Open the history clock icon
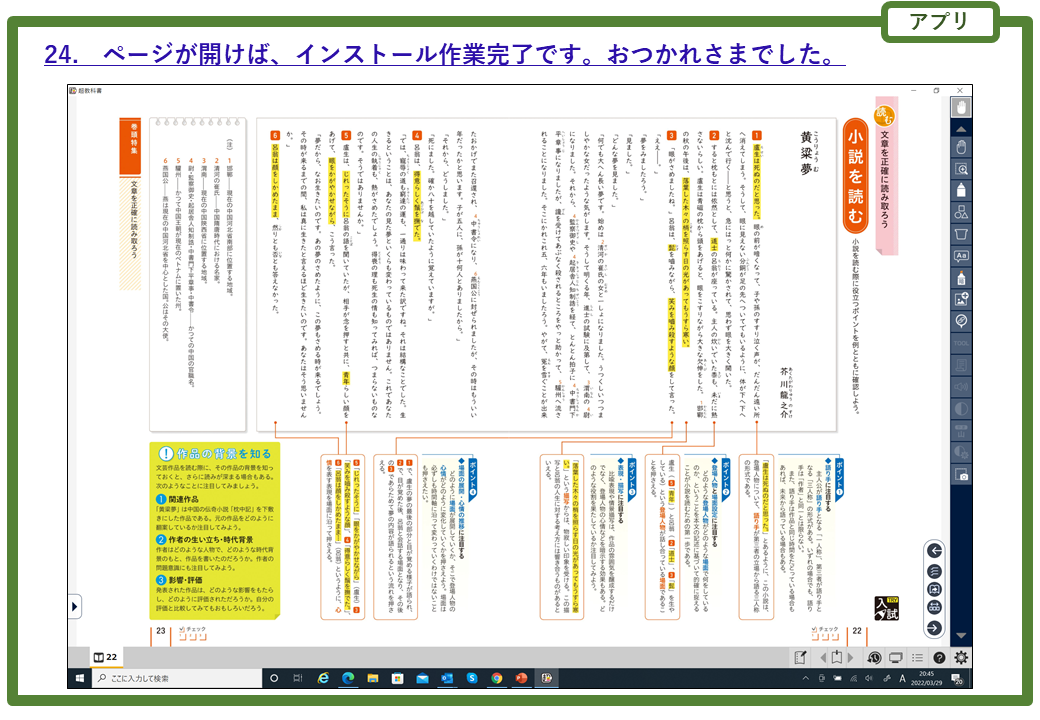Screen dimensions: 1040x720 point(874,658)
